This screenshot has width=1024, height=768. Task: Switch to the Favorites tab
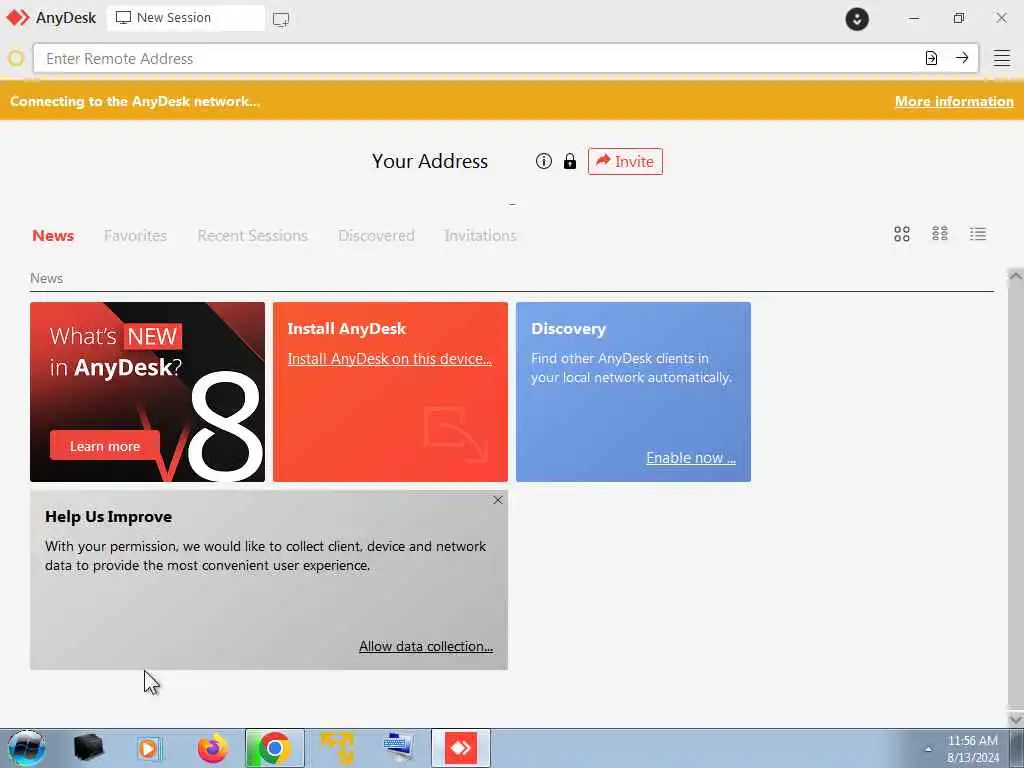tap(135, 236)
